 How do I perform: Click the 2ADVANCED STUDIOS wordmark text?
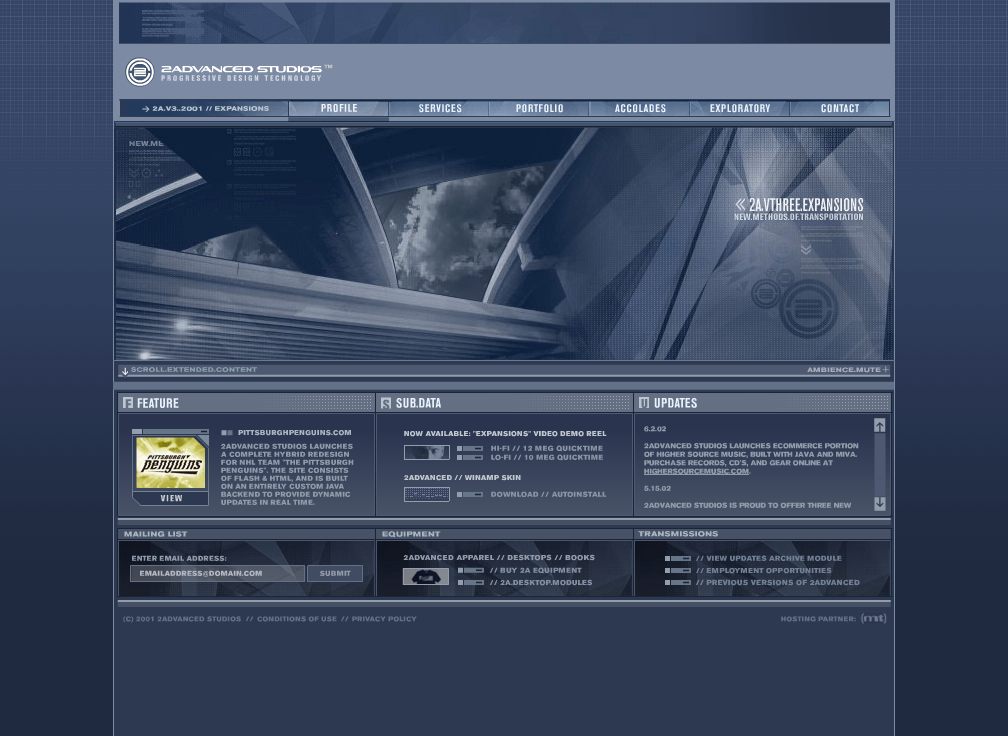click(241, 69)
